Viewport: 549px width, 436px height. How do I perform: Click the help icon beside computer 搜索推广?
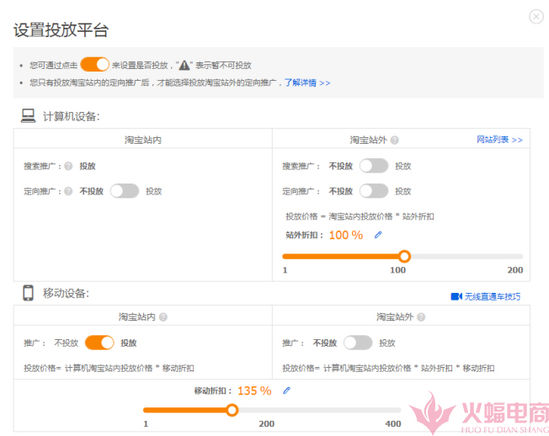coord(69,166)
